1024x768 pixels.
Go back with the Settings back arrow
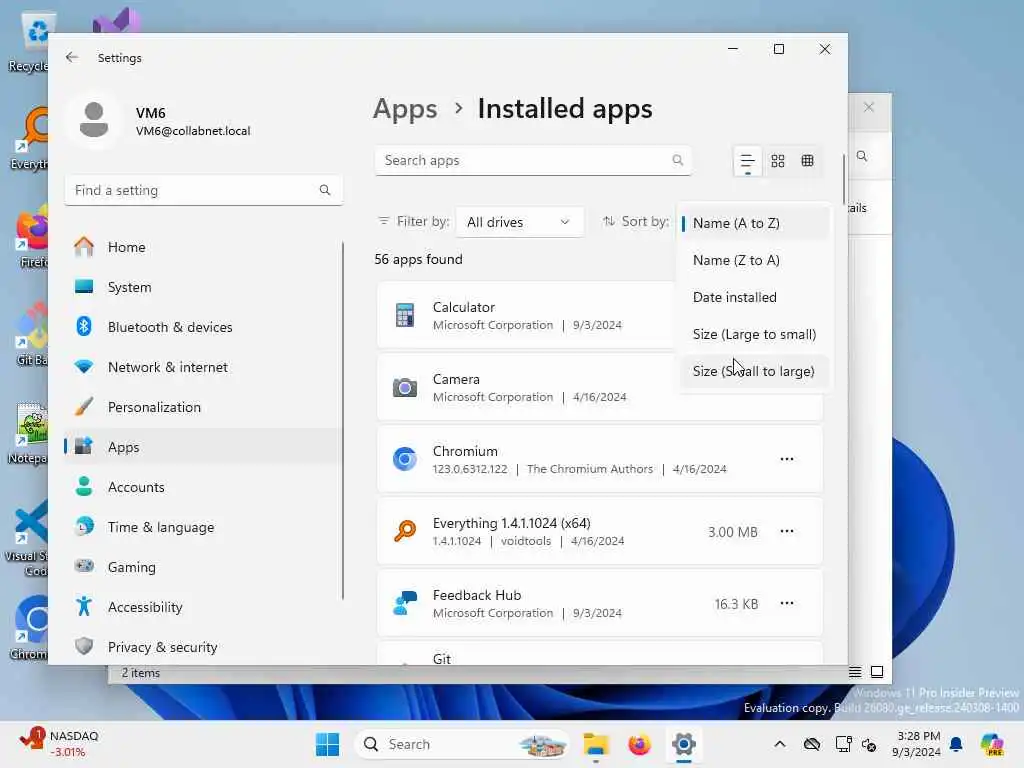[72, 57]
